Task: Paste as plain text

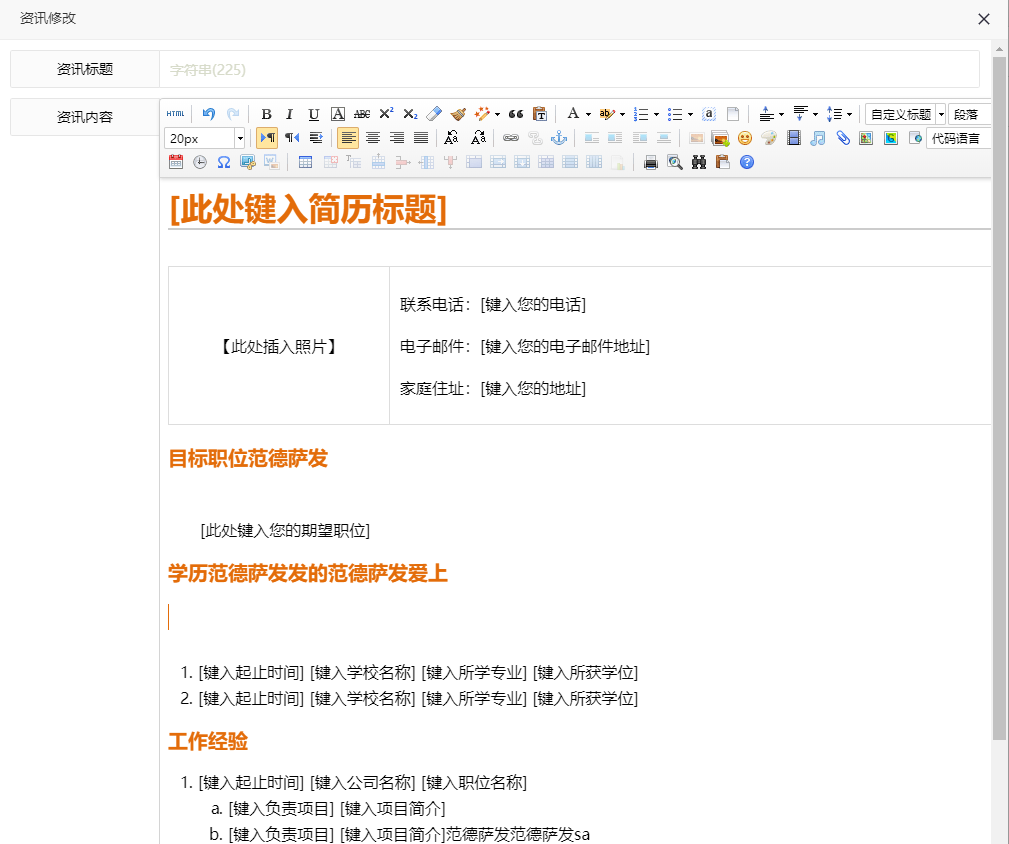Action: coord(540,114)
